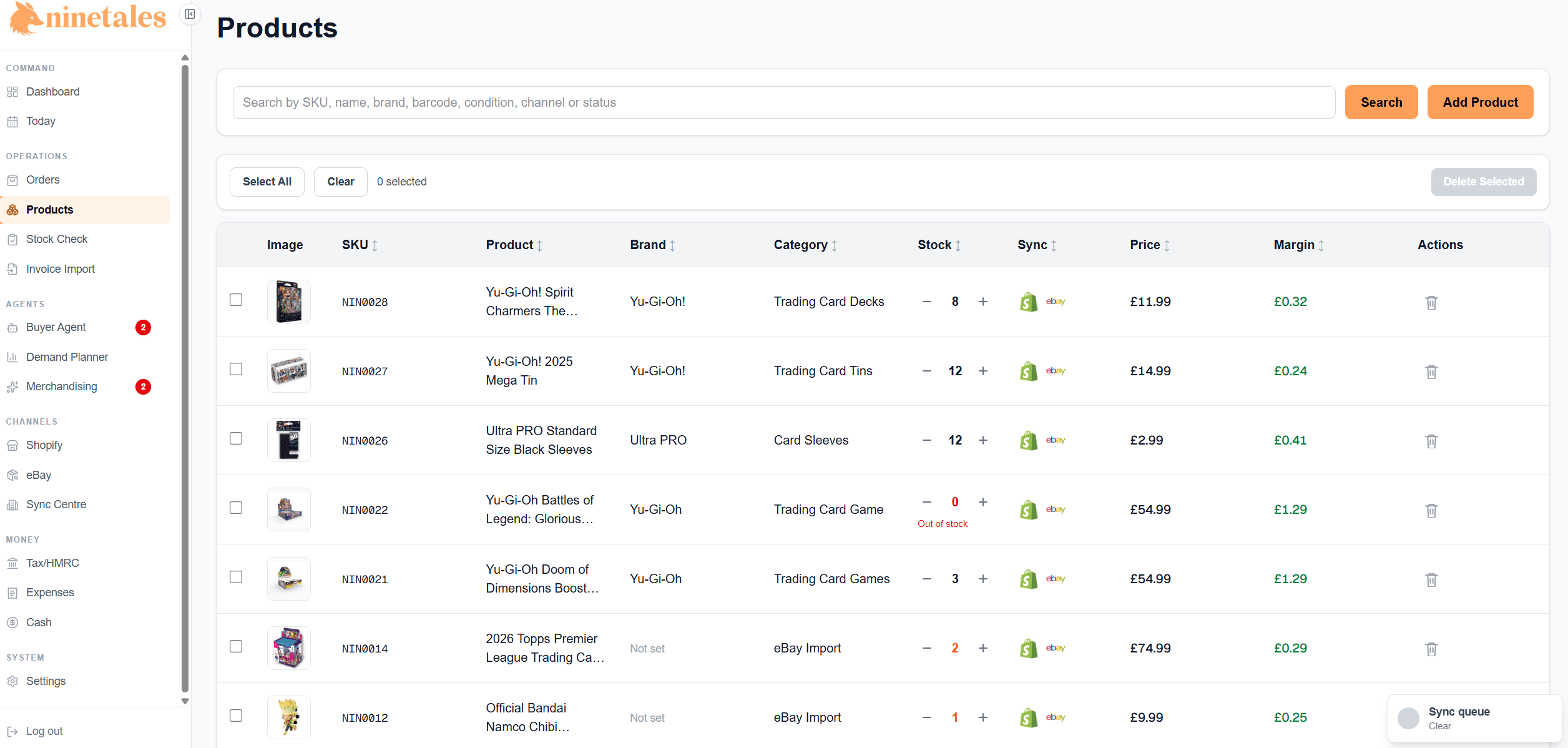
Task: Click the Clear selection button
Action: tap(341, 182)
